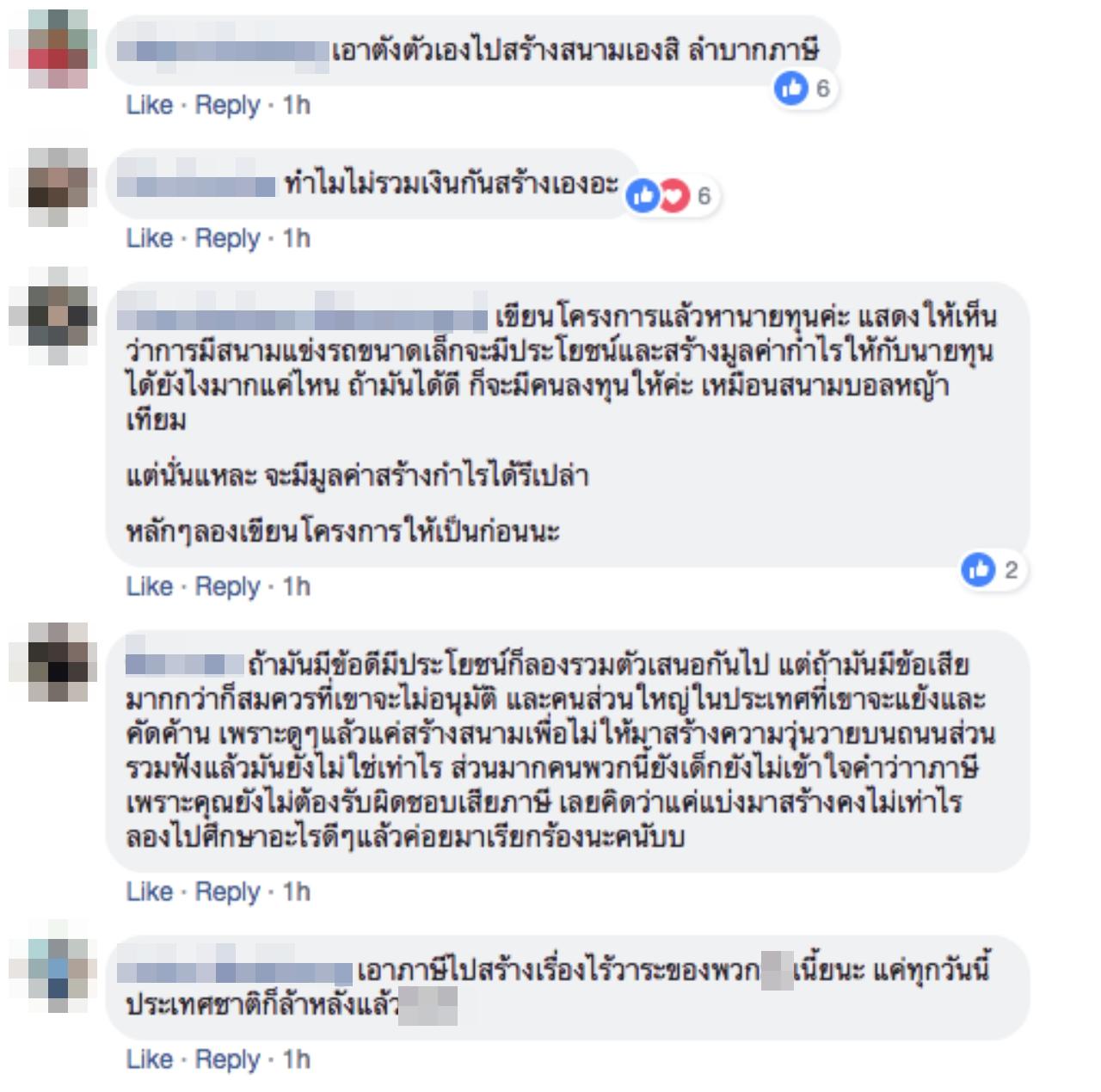The height and width of the screenshot is (1092, 1101).
Task: Click the like reaction icon on first comment
Action: click(791, 88)
